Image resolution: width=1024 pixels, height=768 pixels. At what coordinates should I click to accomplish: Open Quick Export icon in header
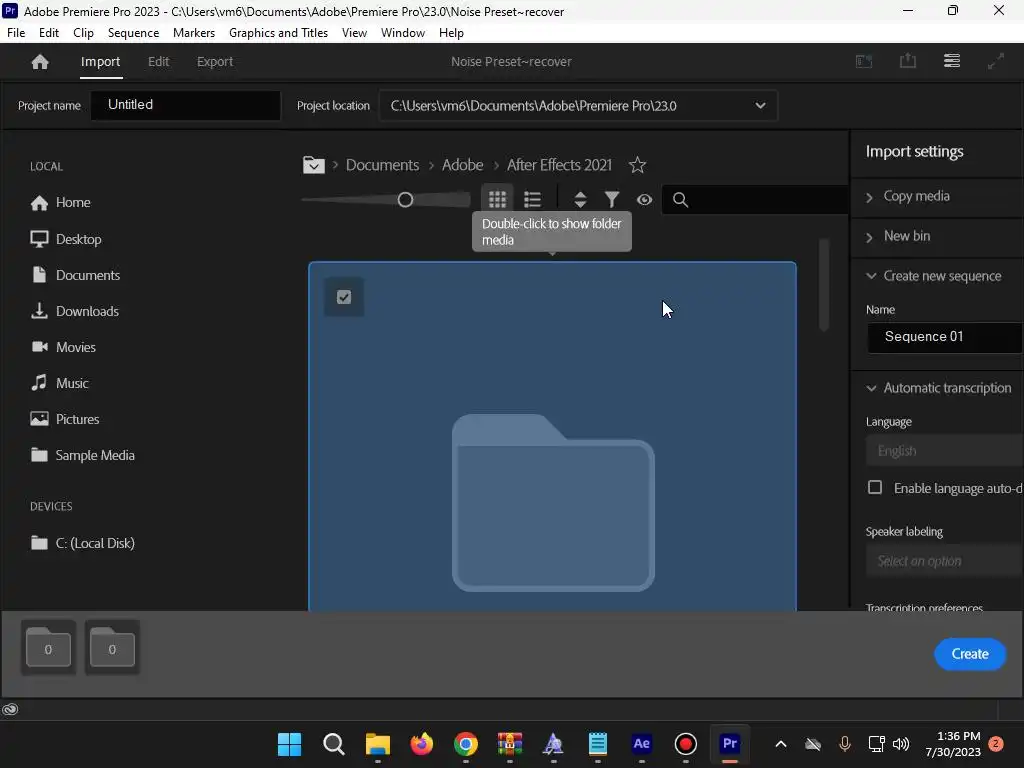[x=908, y=61]
